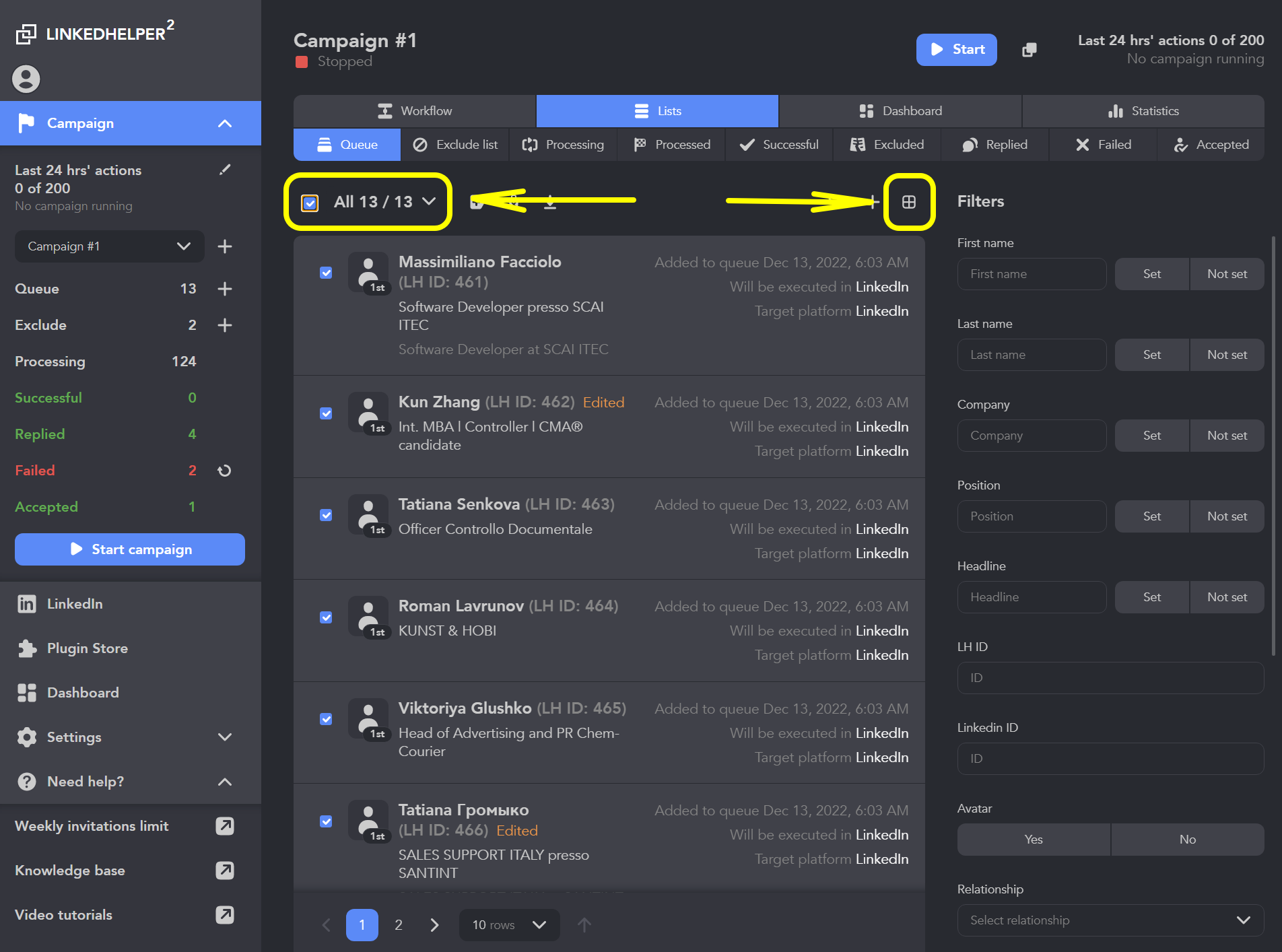The width and height of the screenshot is (1282, 952).
Task: Switch to the Statistics tab
Action: [1143, 111]
